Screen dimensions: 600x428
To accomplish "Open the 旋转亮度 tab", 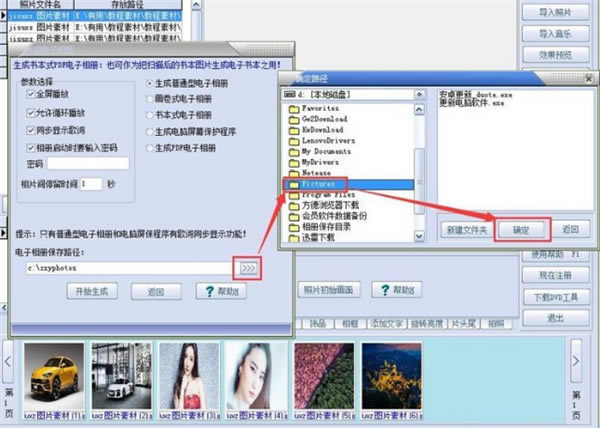I will 427,324.
